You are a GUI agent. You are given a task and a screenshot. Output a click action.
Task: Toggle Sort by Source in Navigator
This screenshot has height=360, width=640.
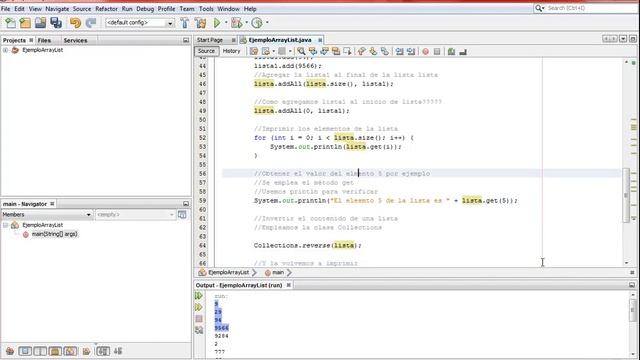tap(118, 351)
